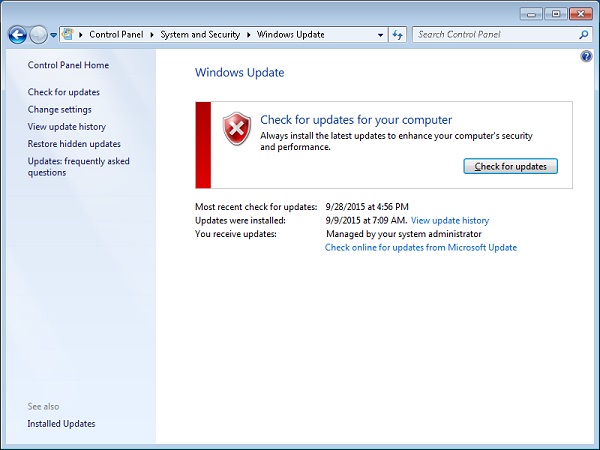Click the '9/9/2015 at 7:09 AM.' value
This screenshot has width=600, height=450.
coord(366,220)
